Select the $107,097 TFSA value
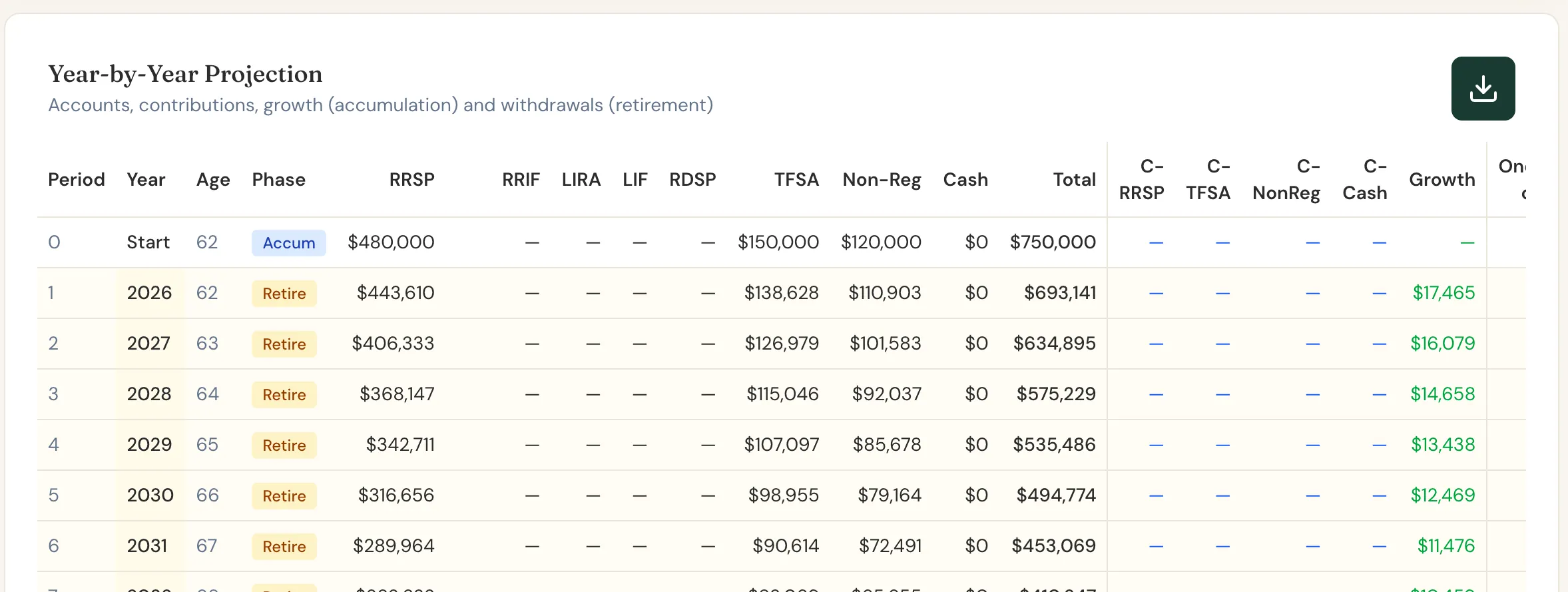Screen dimensions: 1568x592 click(x=782, y=445)
